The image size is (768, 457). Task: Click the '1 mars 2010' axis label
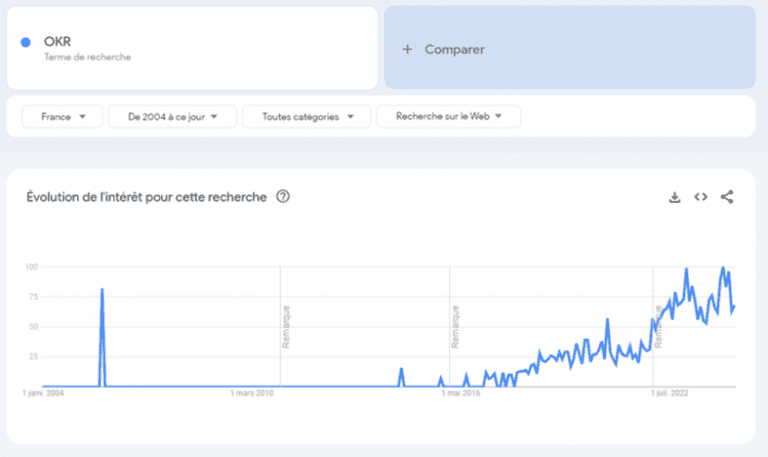[252, 394]
